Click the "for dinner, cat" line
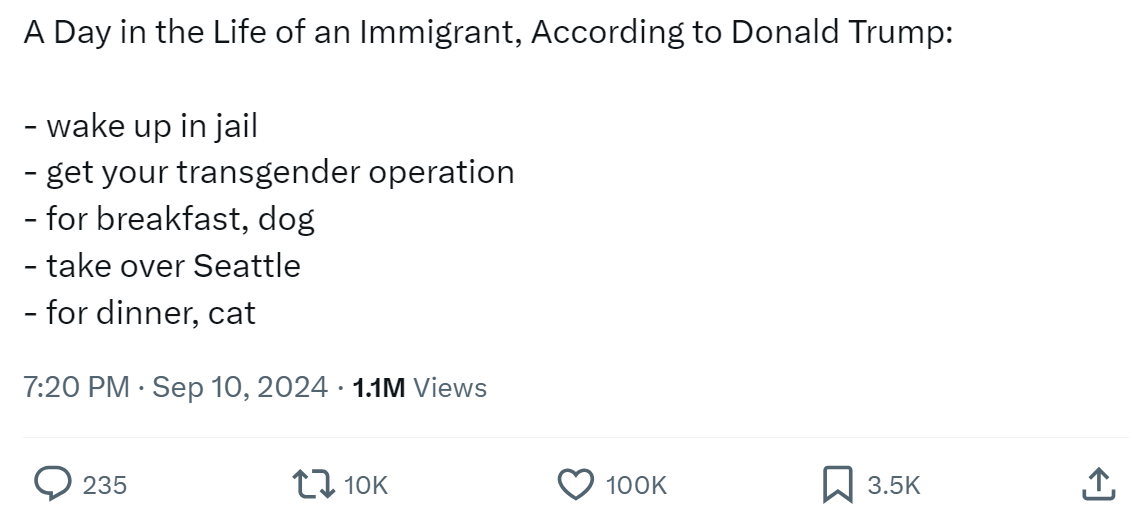 coord(150,313)
